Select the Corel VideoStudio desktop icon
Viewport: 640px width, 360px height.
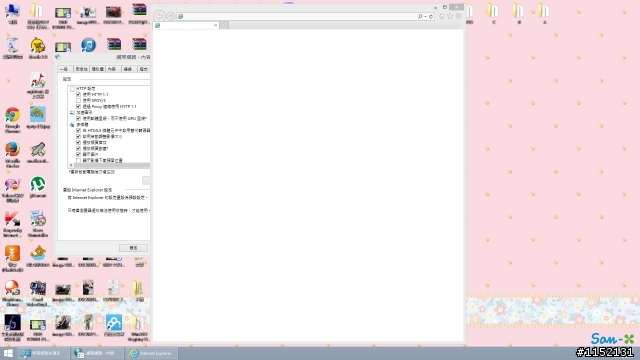[38, 293]
